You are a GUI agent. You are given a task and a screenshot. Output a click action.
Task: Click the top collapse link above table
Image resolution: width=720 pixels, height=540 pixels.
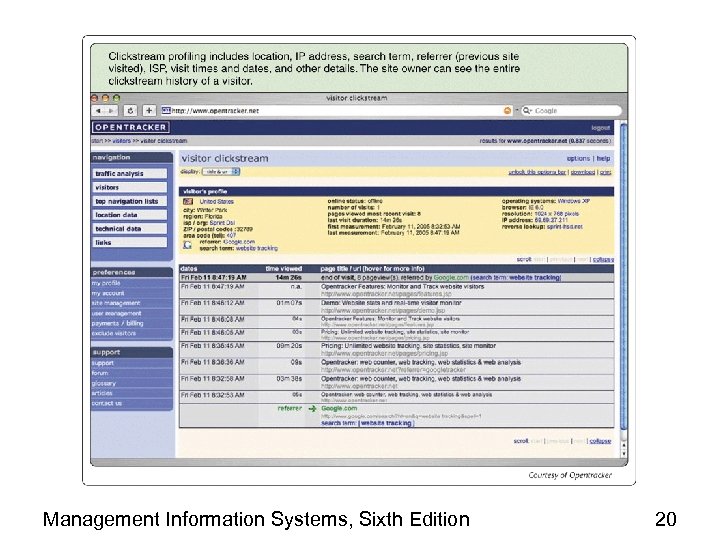pos(603,259)
